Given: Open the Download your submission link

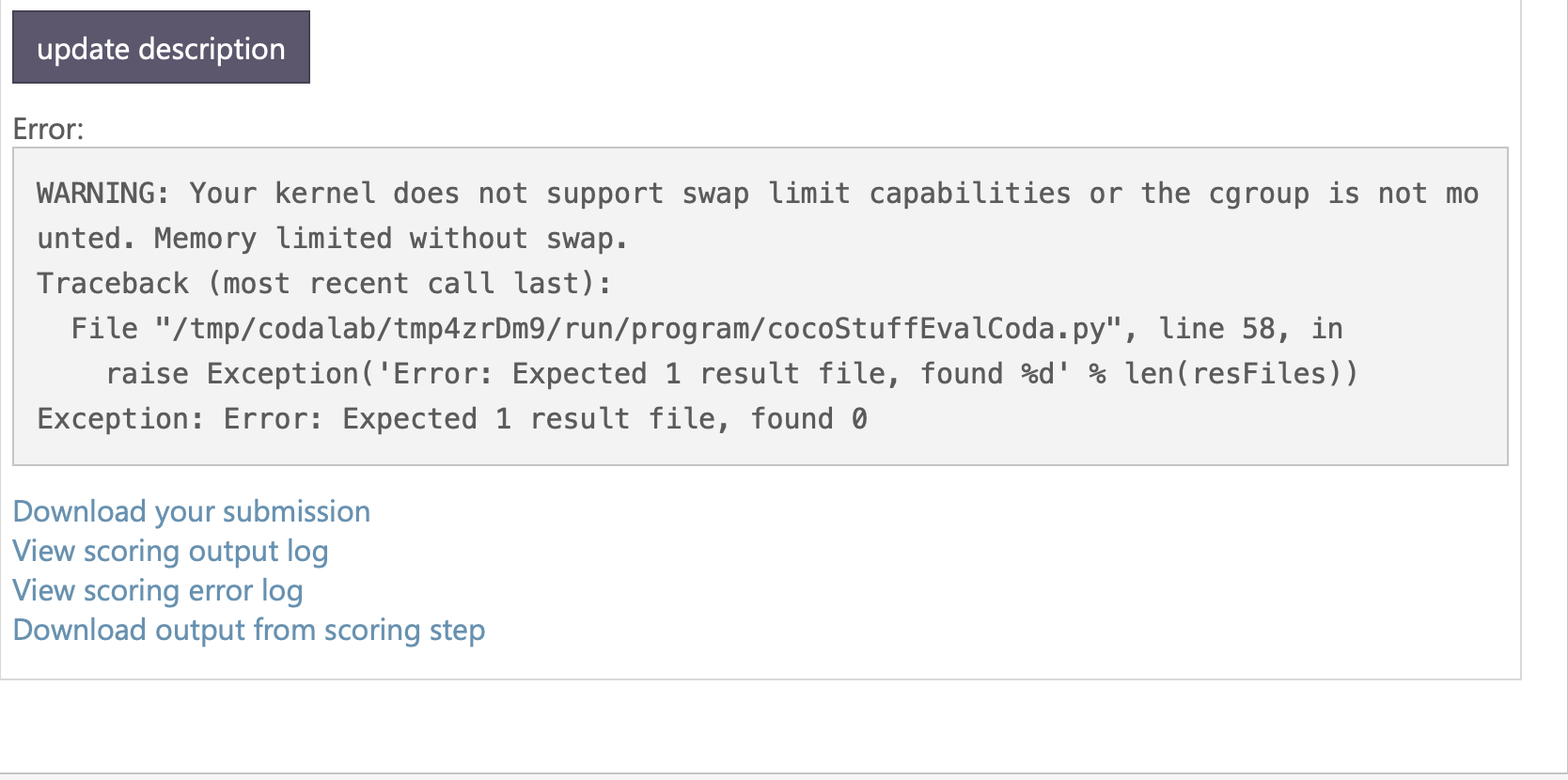Looking at the screenshot, I should (191, 512).
